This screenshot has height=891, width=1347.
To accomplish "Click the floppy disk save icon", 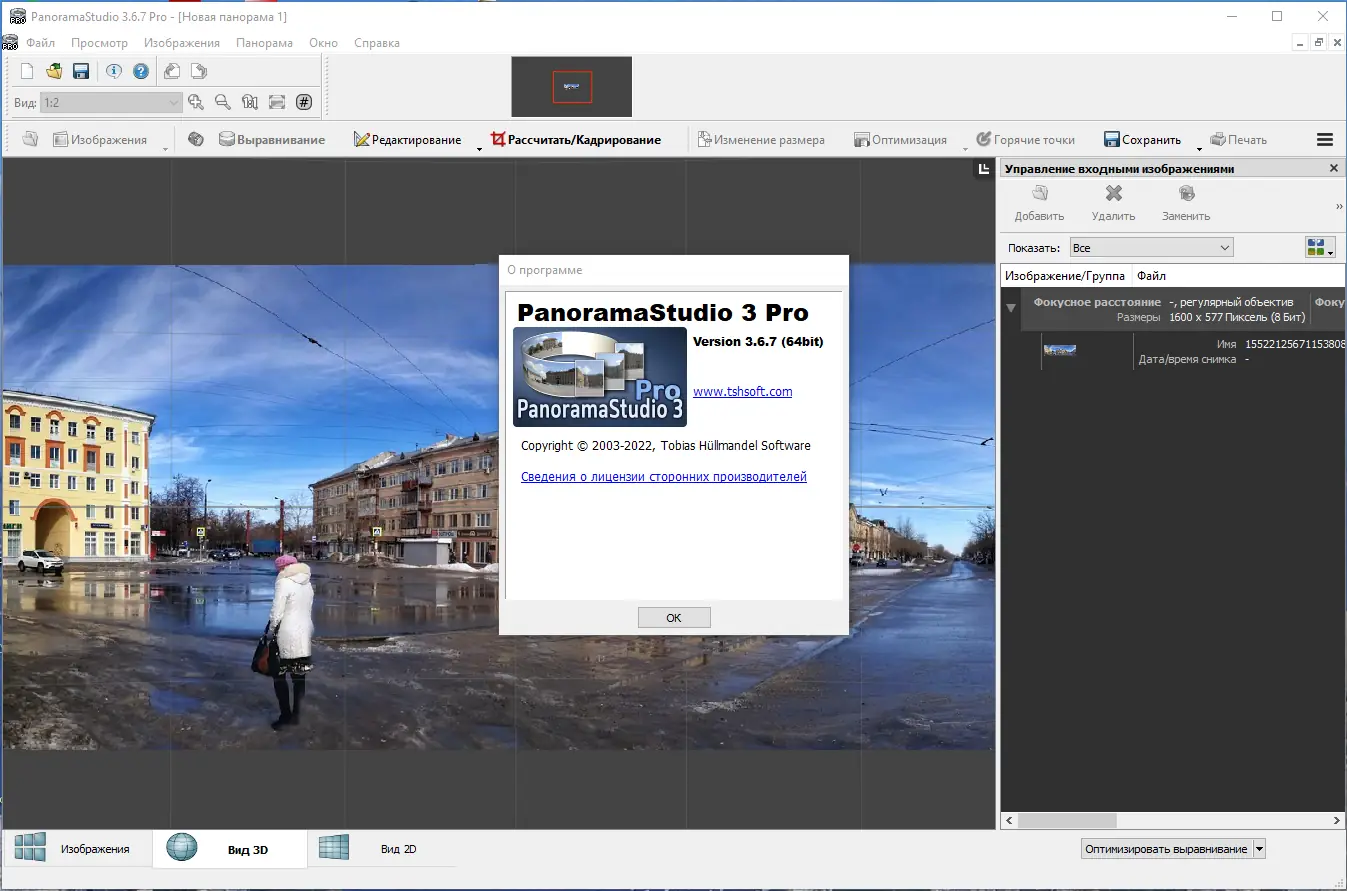I will tap(81, 71).
